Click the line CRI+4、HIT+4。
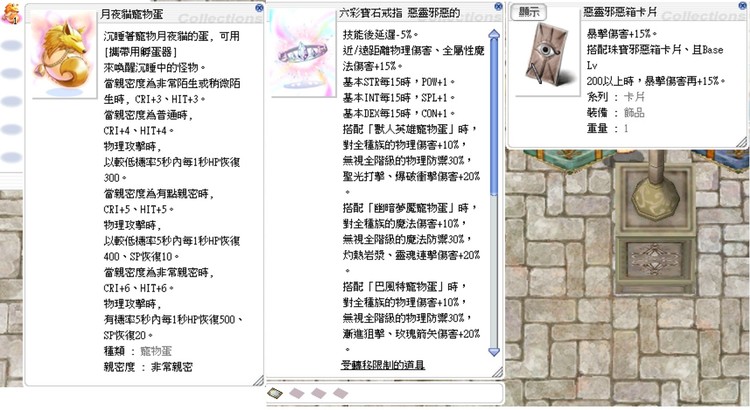Image resolution: width=750 pixels, height=410 pixels. pyautogui.click(x=139, y=131)
